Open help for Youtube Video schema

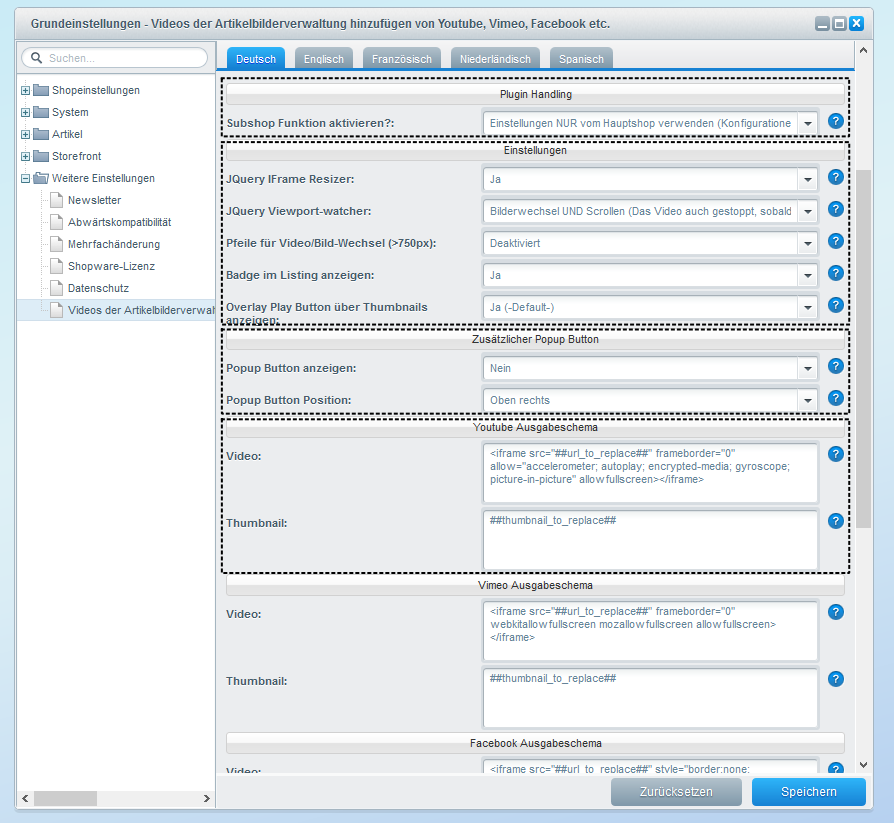click(x=835, y=454)
